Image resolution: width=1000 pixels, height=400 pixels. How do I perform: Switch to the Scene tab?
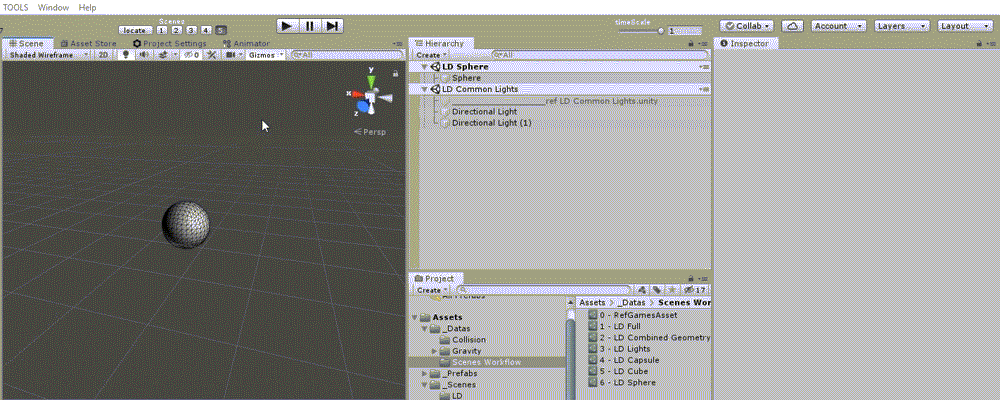click(x=26, y=43)
